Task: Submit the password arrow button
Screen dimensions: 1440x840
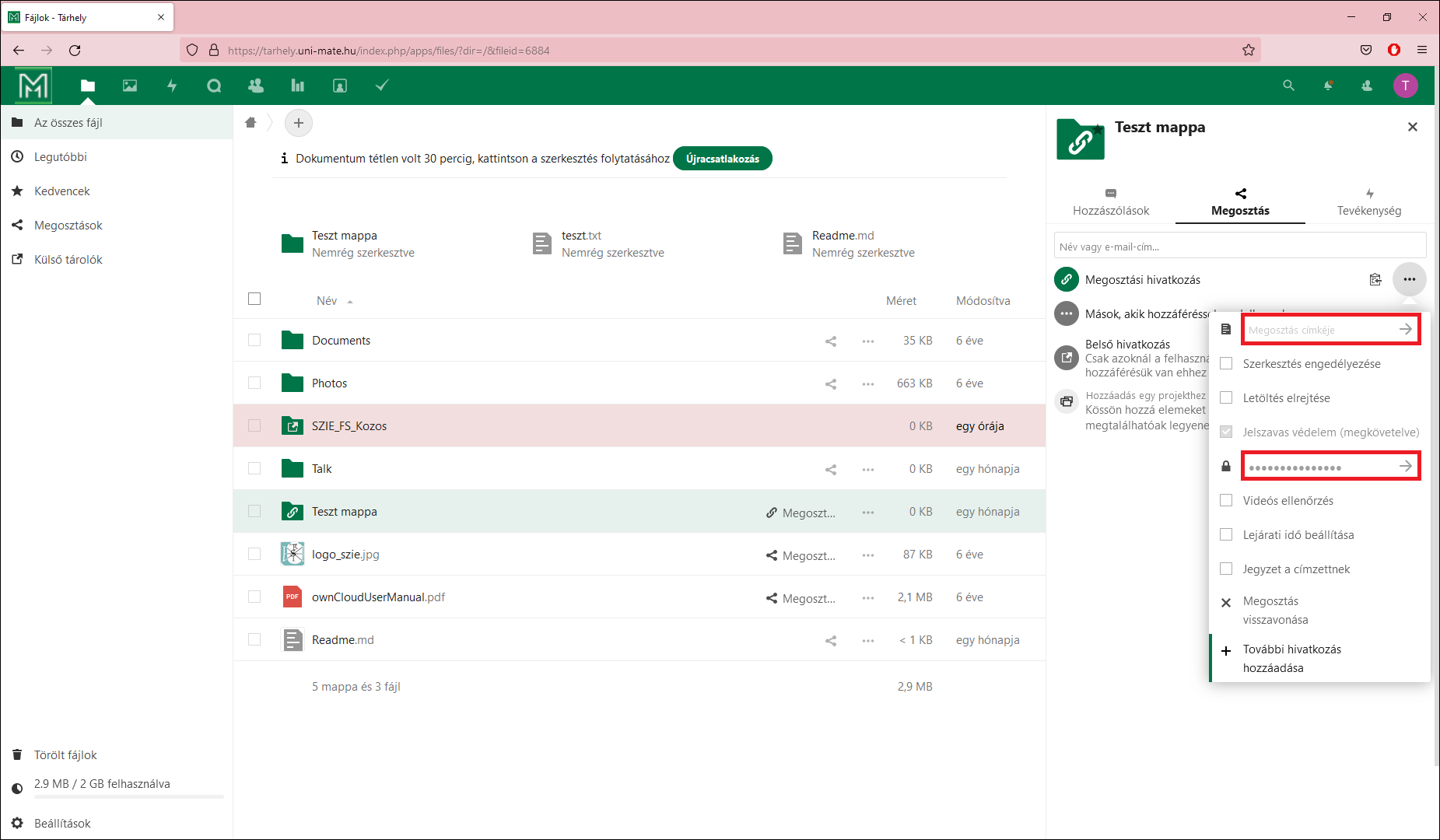Action: 1406,466
